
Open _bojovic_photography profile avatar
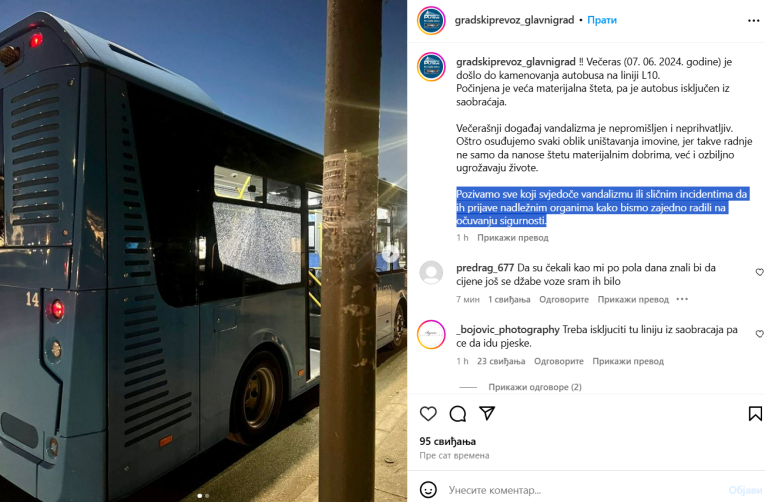431,334
